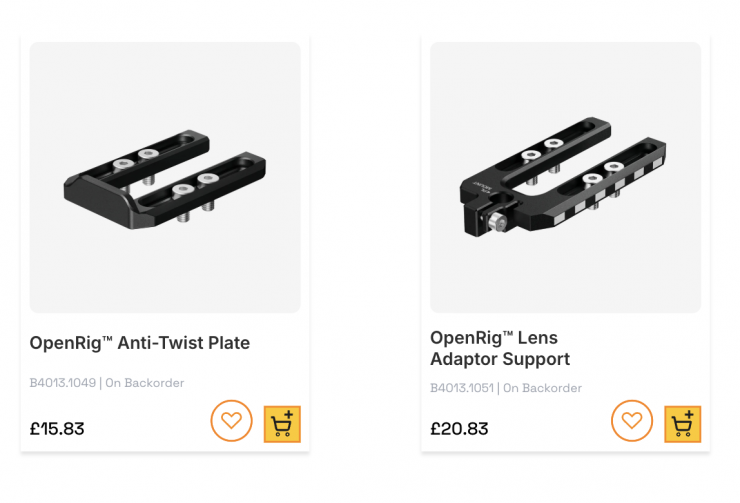740x503 pixels.
Task: Click white card area beside the £20.83 price
Action: coord(550,428)
